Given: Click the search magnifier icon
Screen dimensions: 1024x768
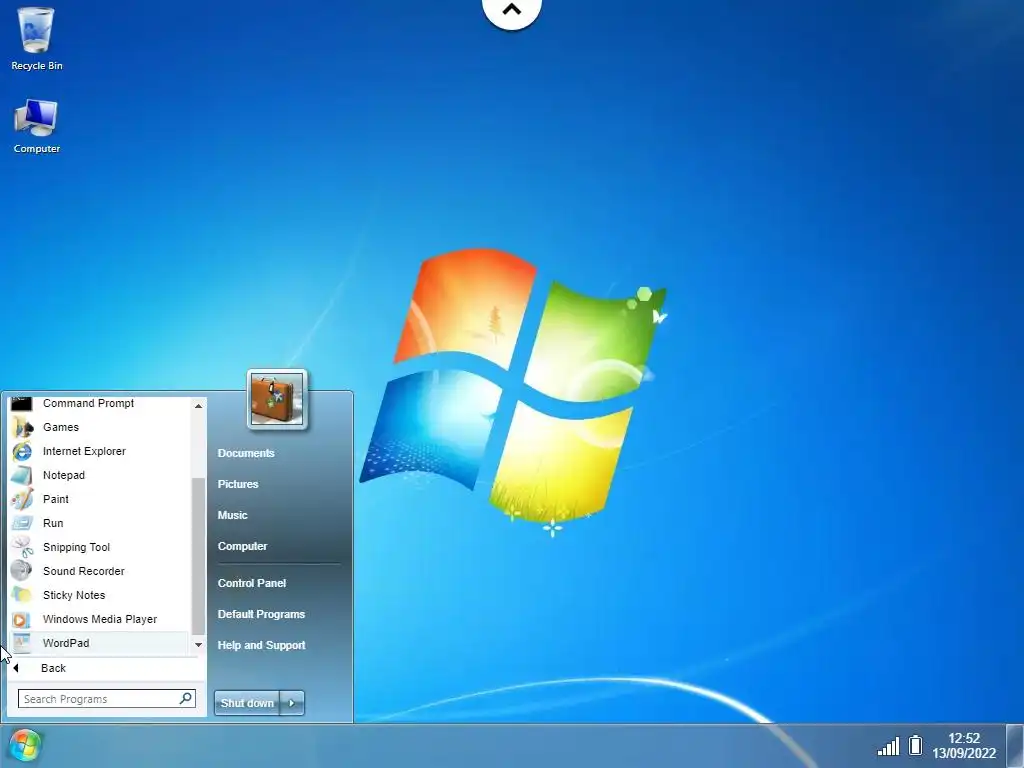Looking at the screenshot, I should tap(186, 699).
